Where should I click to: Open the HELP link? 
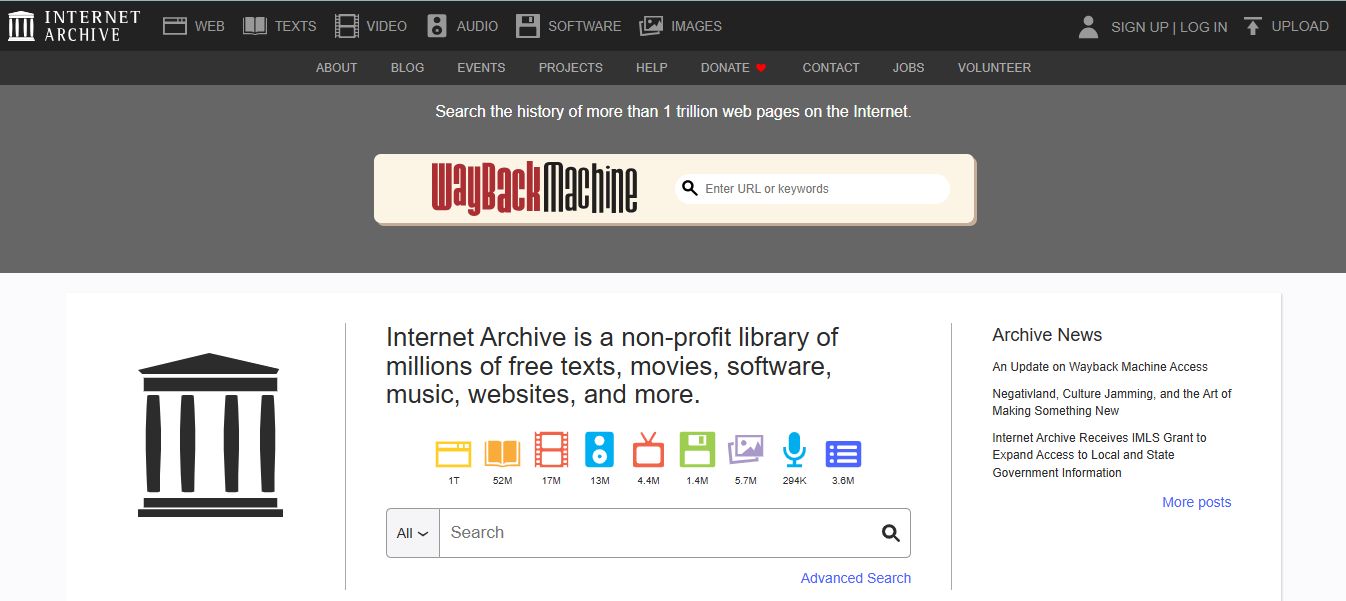tap(651, 68)
